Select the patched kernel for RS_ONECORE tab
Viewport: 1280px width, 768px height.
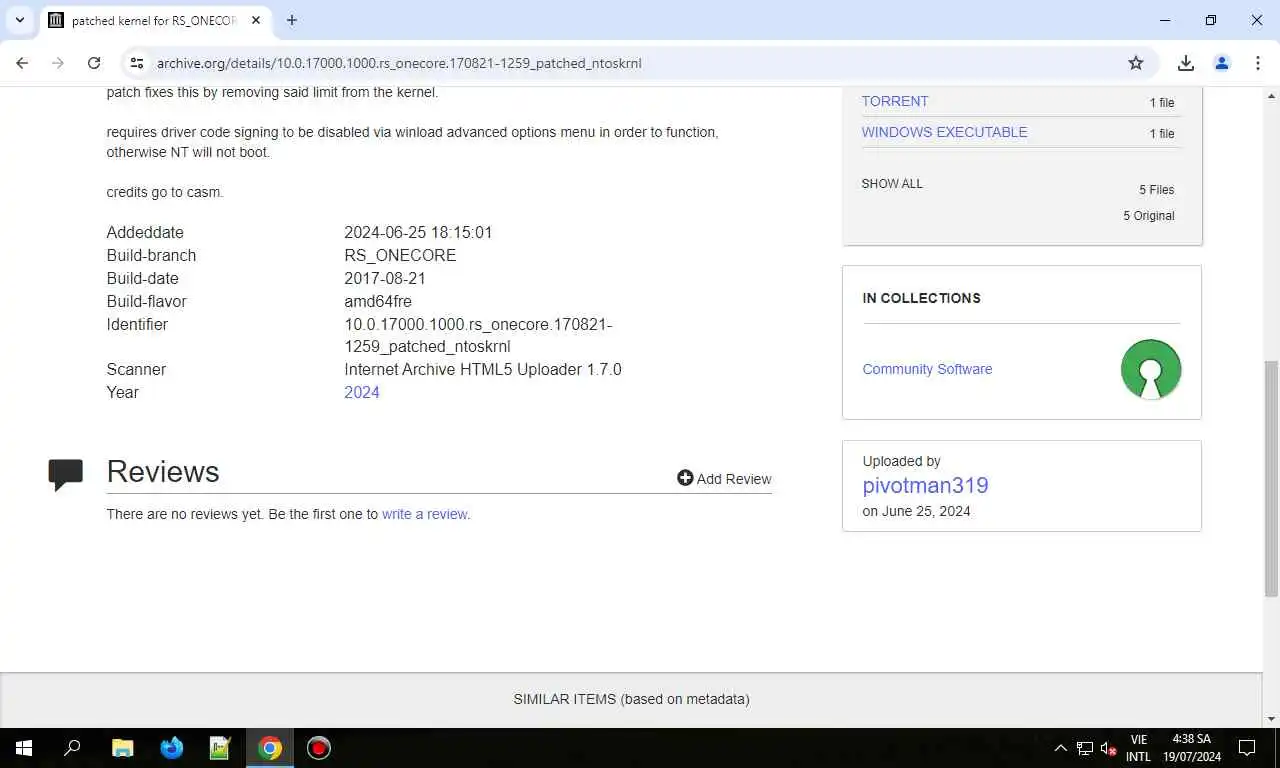(x=155, y=20)
